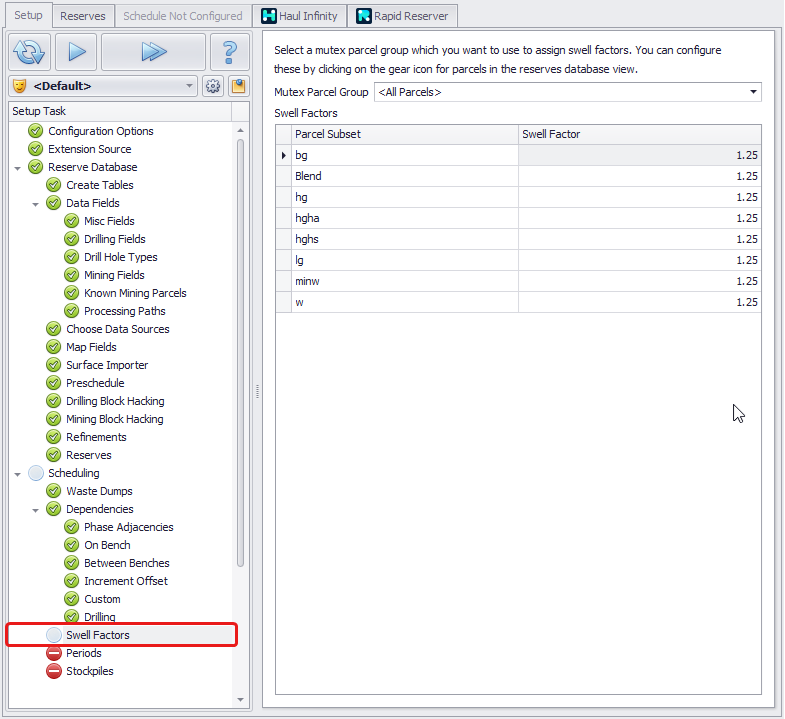The width and height of the screenshot is (785, 719).
Task: Open the Rapid Reserver tab
Action: click(x=404, y=16)
